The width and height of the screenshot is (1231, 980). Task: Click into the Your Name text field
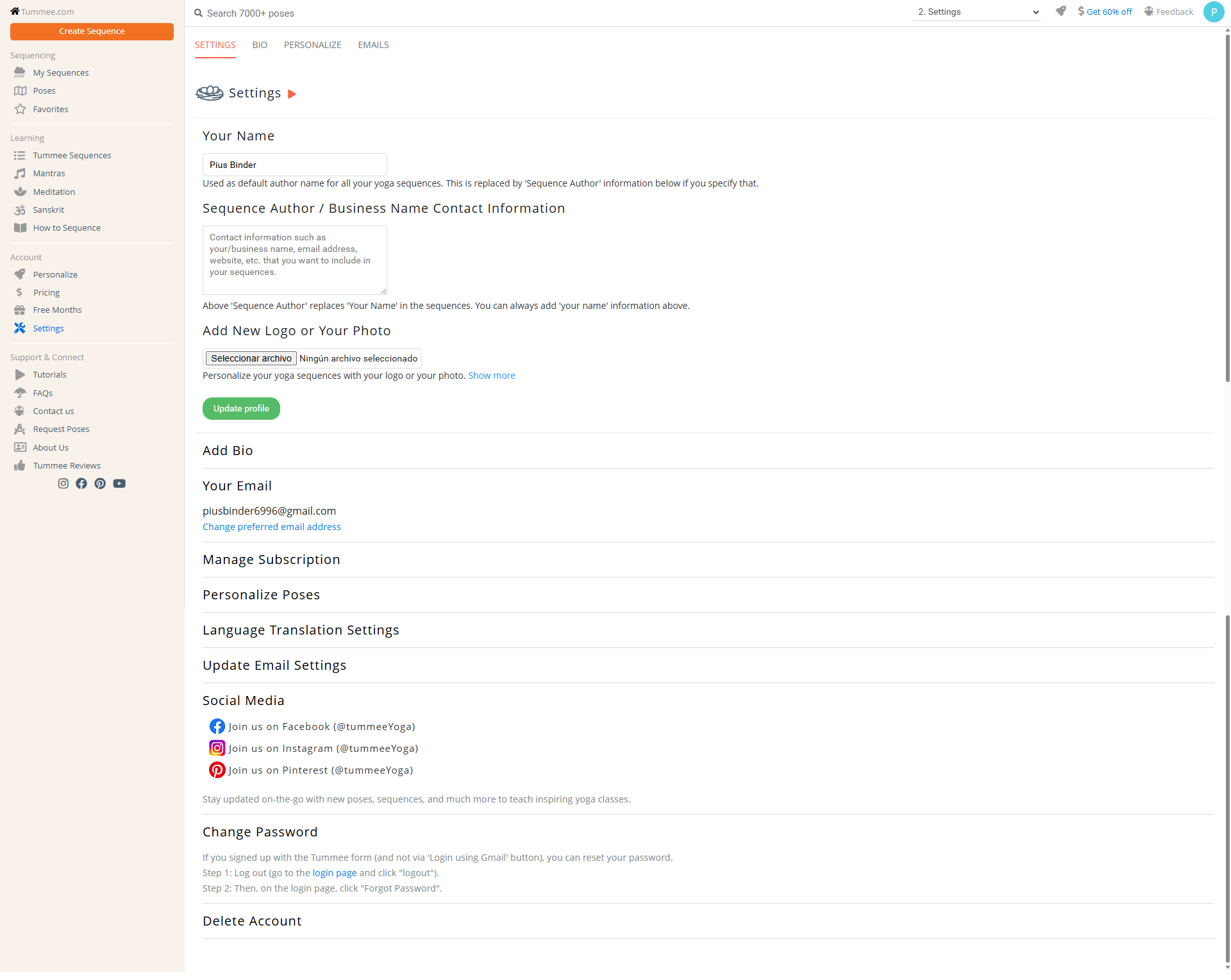click(x=294, y=165)
